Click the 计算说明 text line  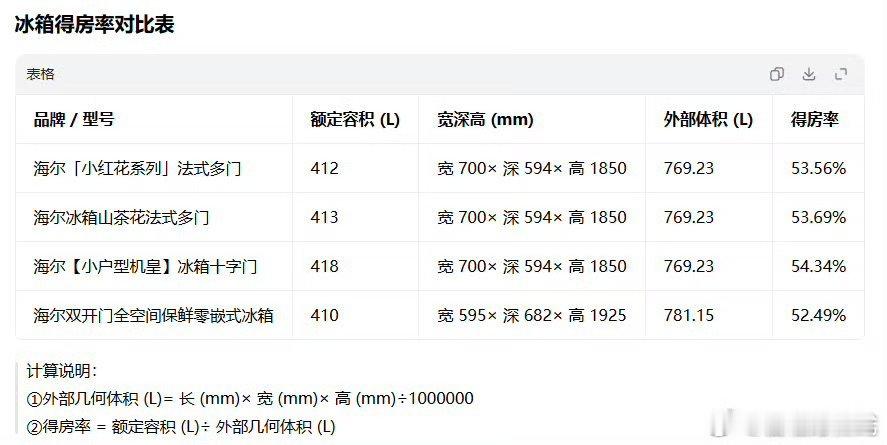(x=62, y=371)
